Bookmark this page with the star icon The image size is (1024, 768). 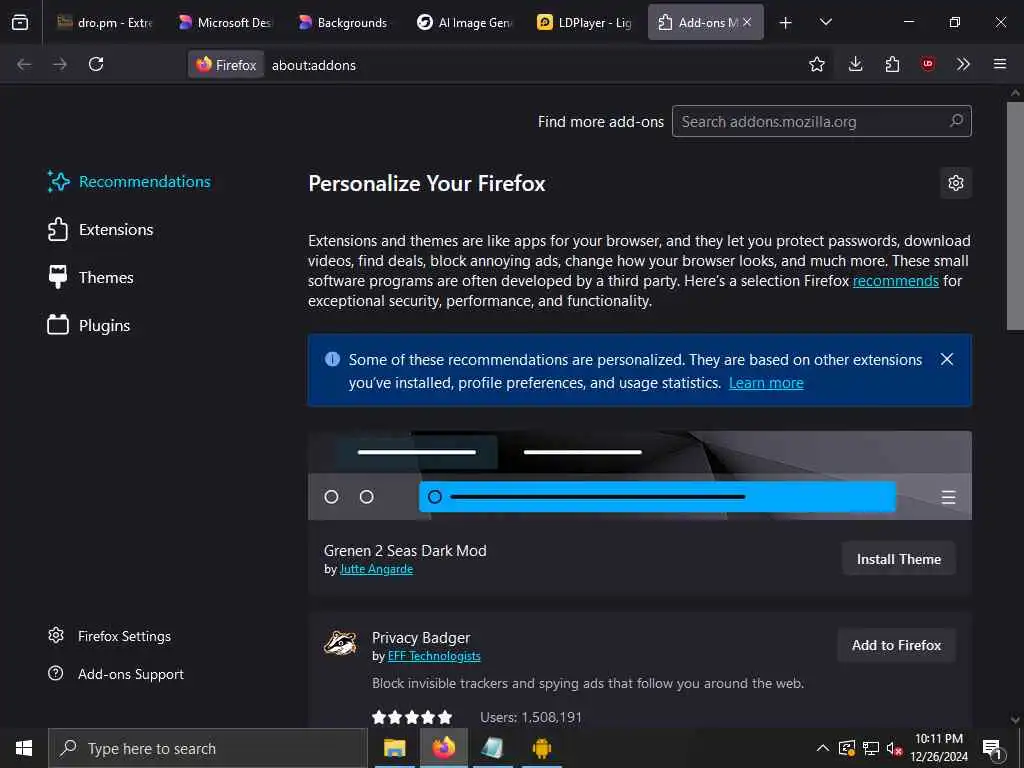pyautogui.click(x=816, y=64)
